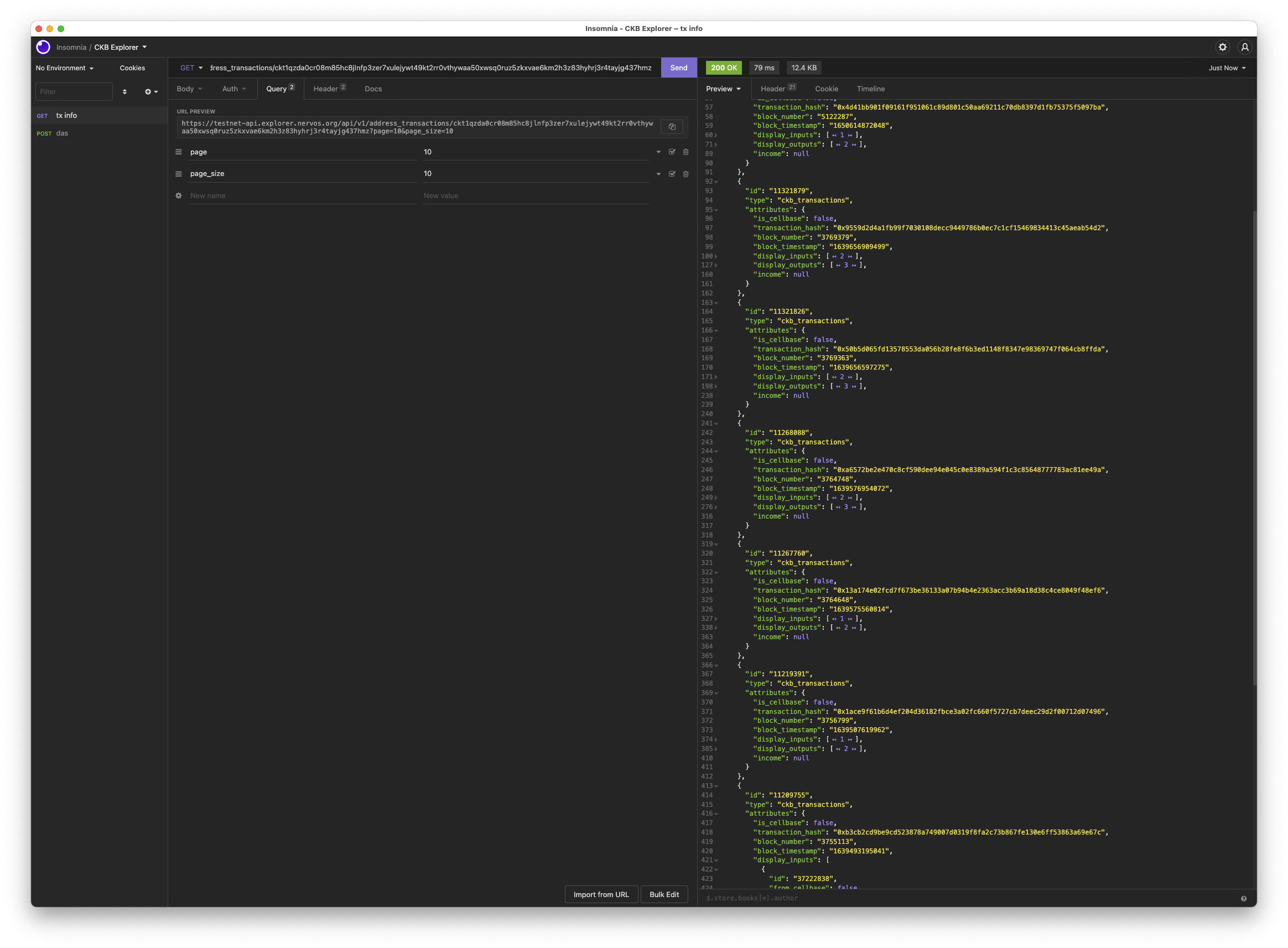Image resolution: width=1288 pixels, height=948 pixels.
Task: Copy URL preview with copy icon
Action: (672, 127)
